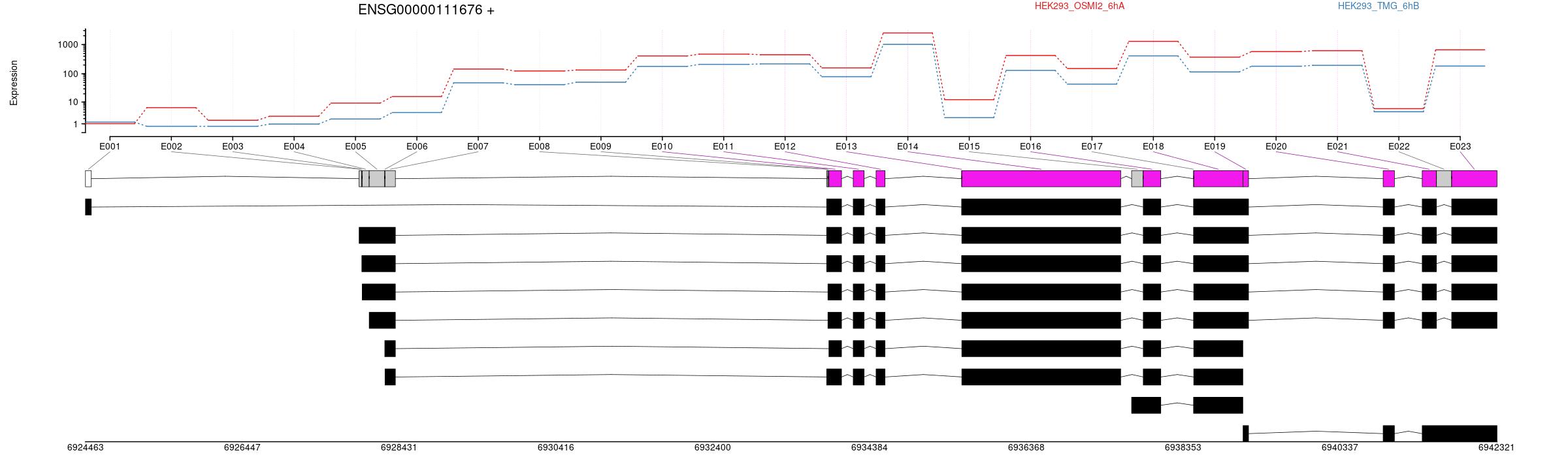
Task: Click the widest magenta exon in gene model
Action: [1041, 179]
